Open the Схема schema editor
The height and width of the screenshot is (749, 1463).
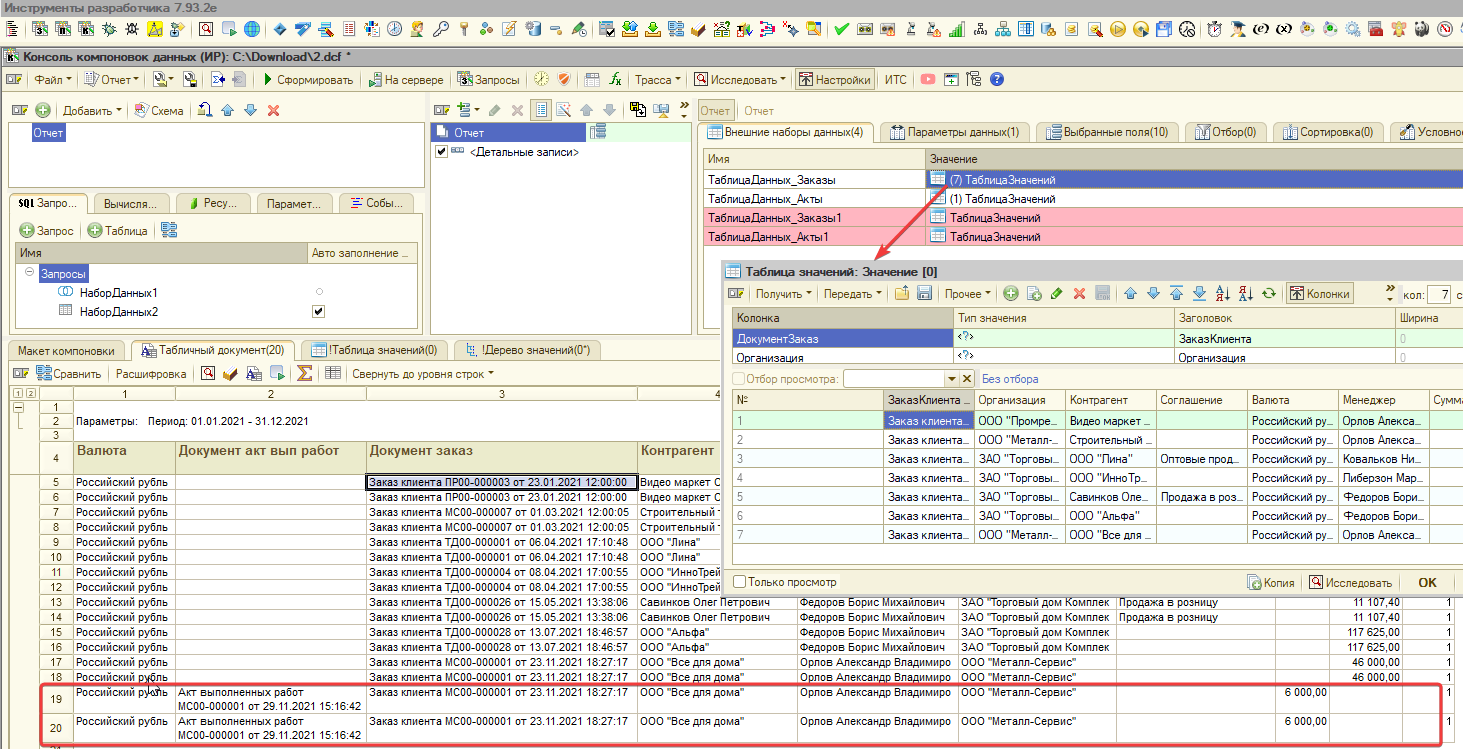pos(158,110)
